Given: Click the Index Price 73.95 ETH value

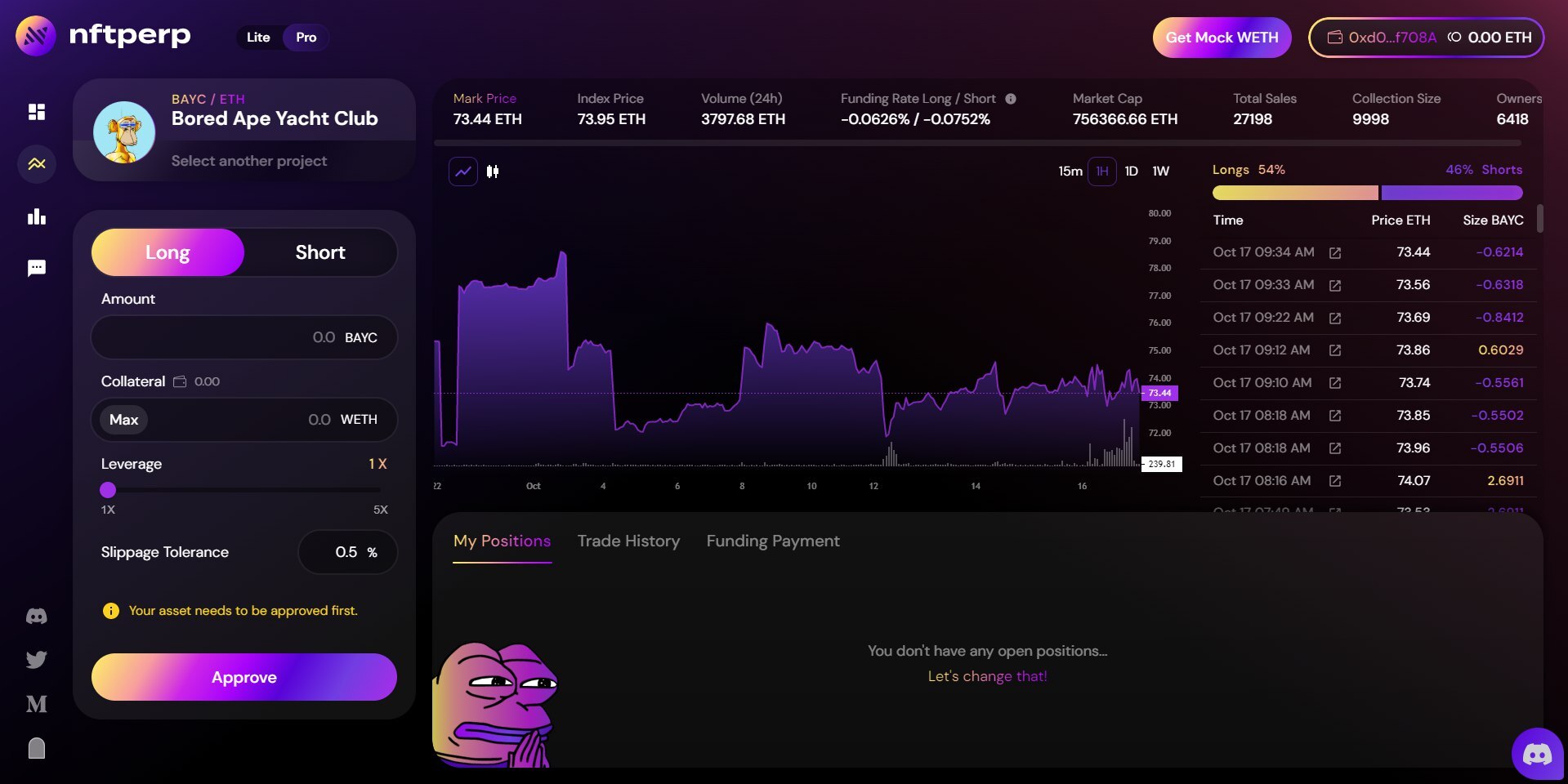Looking at the screenshot, I should (x=611, y=119).
